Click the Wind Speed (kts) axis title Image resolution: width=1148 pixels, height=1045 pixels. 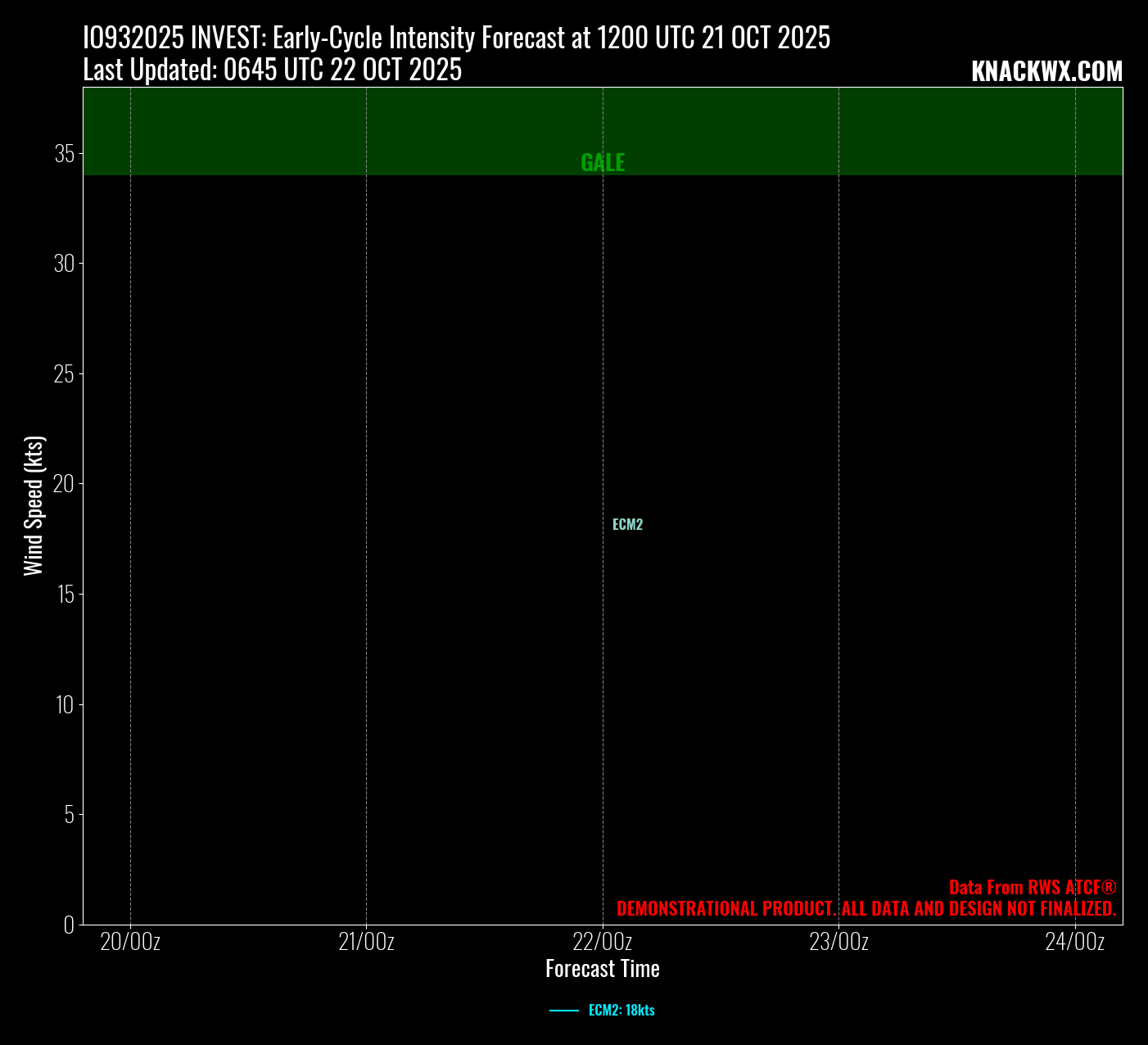coord(34,506)
